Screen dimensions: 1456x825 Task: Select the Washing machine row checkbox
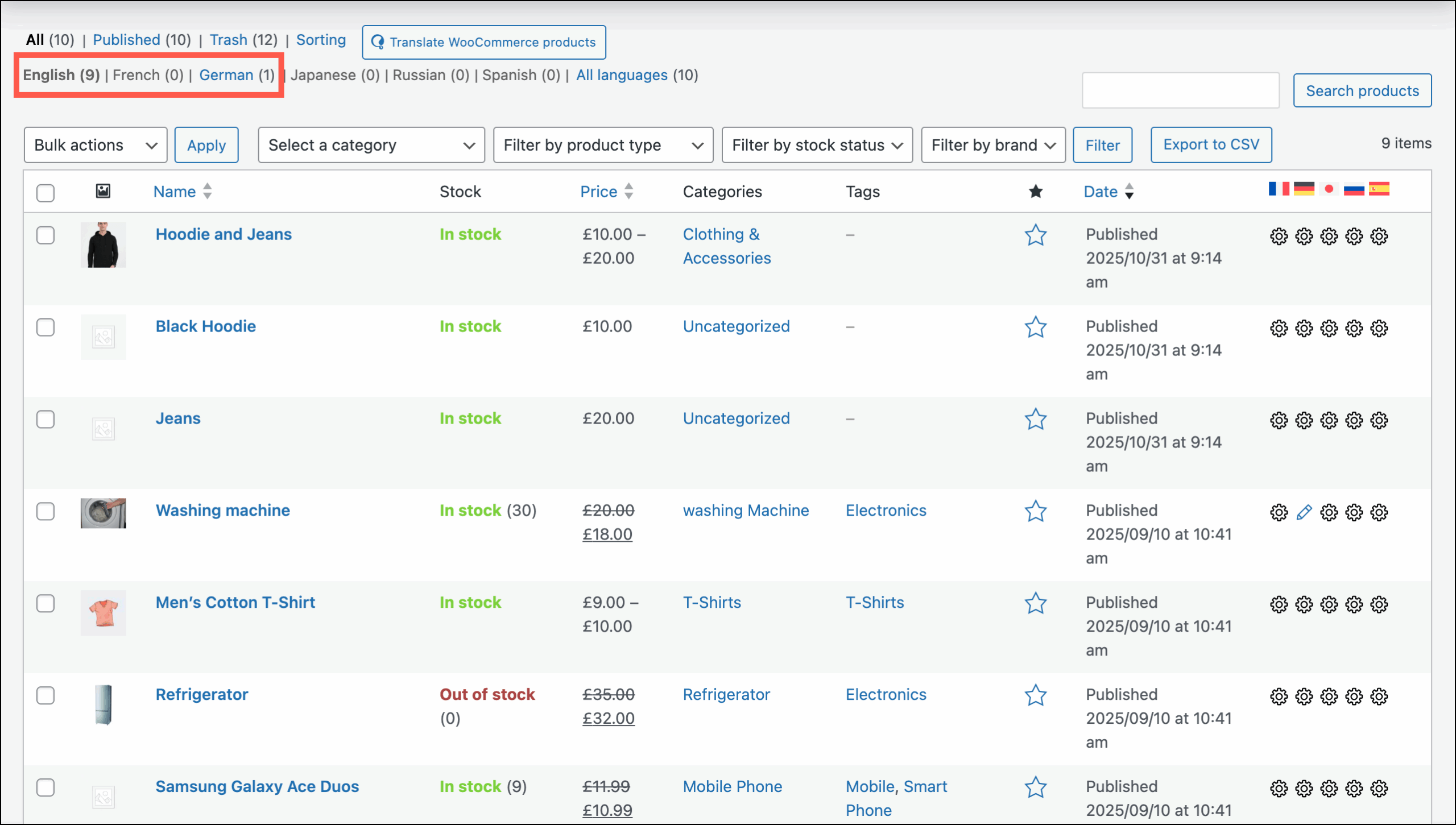[x=45, y=512]
